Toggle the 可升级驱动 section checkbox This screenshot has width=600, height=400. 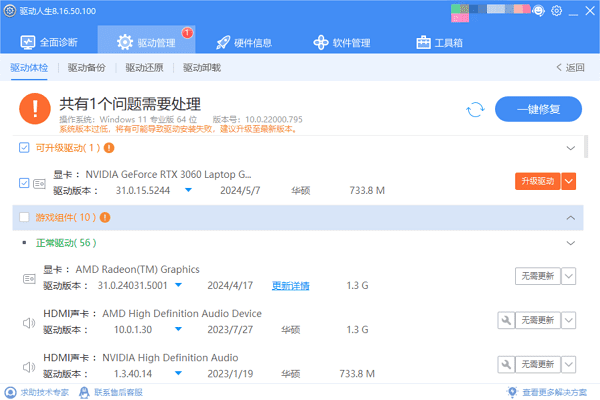tap(24, 148)
